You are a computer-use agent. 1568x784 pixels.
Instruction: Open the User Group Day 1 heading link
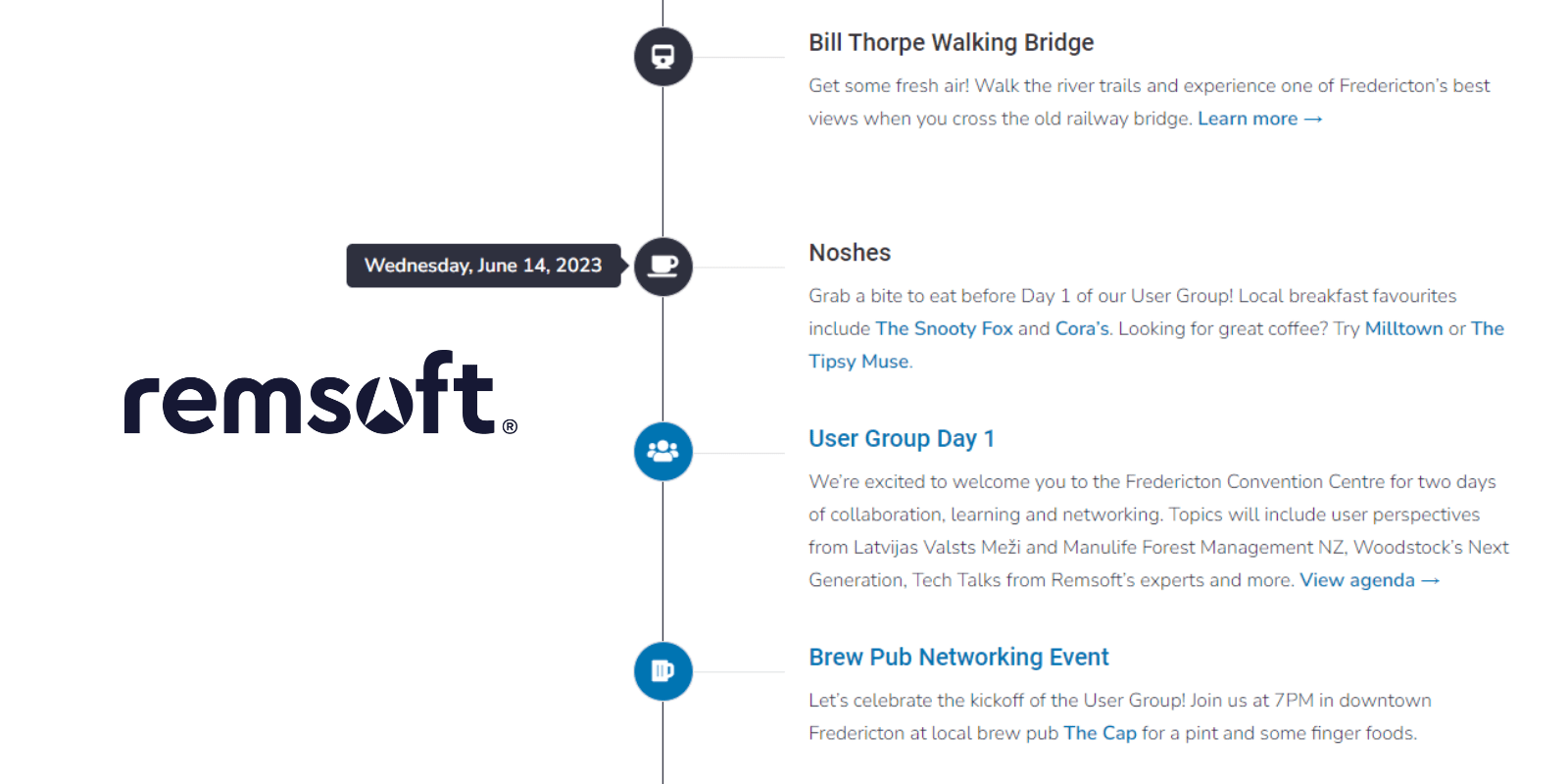click(x=901, y=438)
